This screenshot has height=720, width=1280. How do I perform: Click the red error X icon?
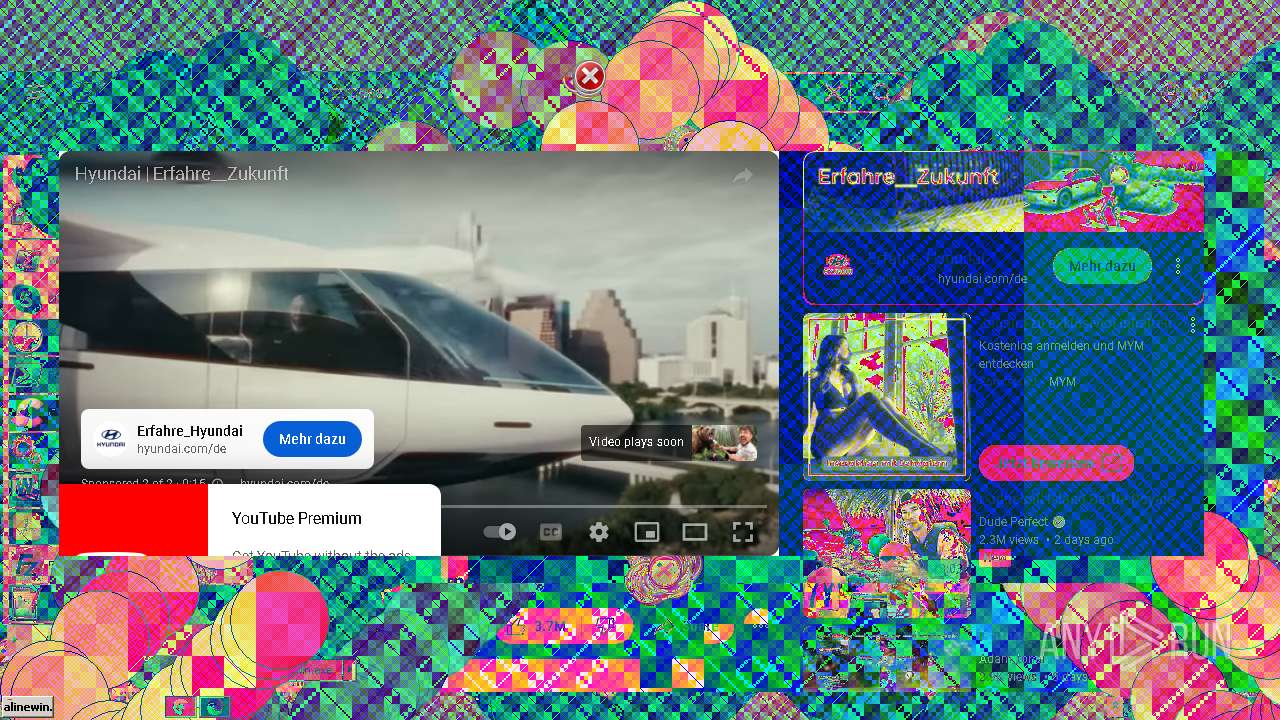(590, 77)
